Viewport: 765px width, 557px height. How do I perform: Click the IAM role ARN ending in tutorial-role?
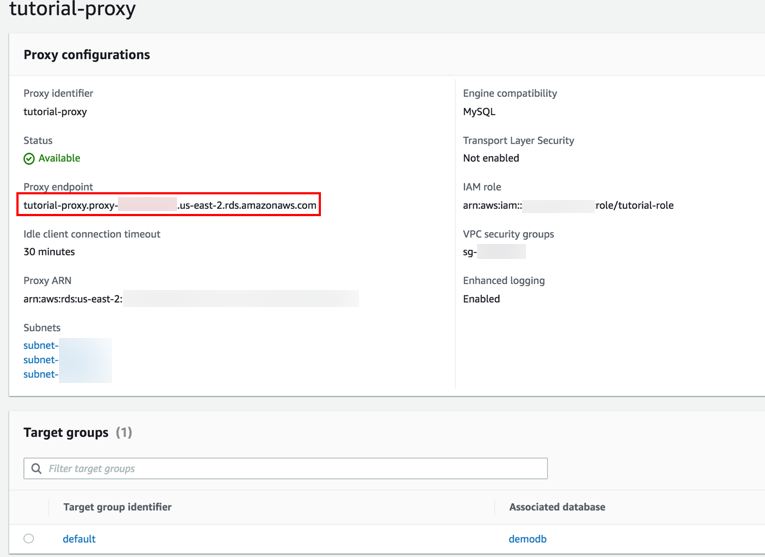pos(567,206)
